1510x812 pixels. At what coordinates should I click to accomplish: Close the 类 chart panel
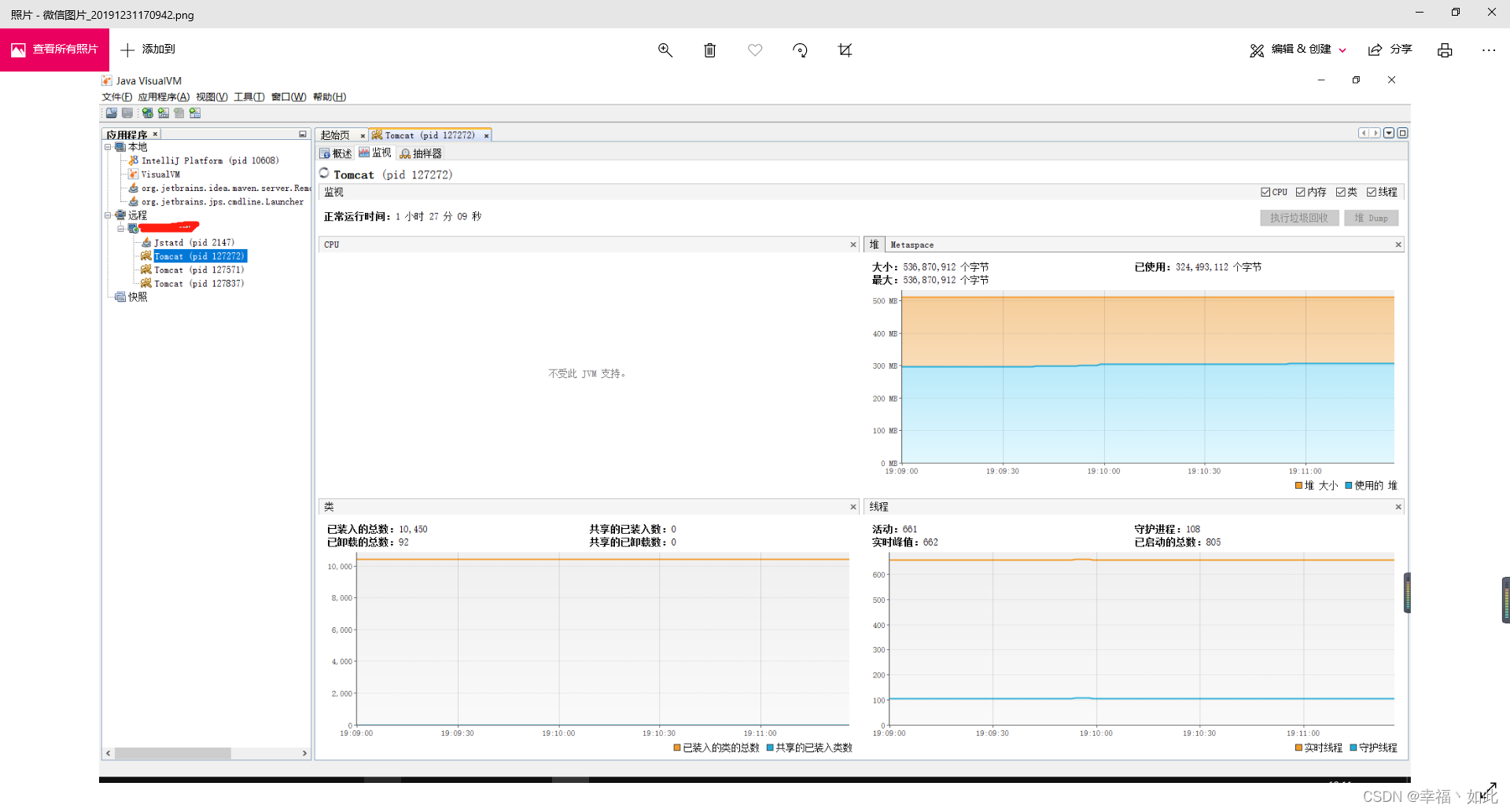(x=853, y=507)
